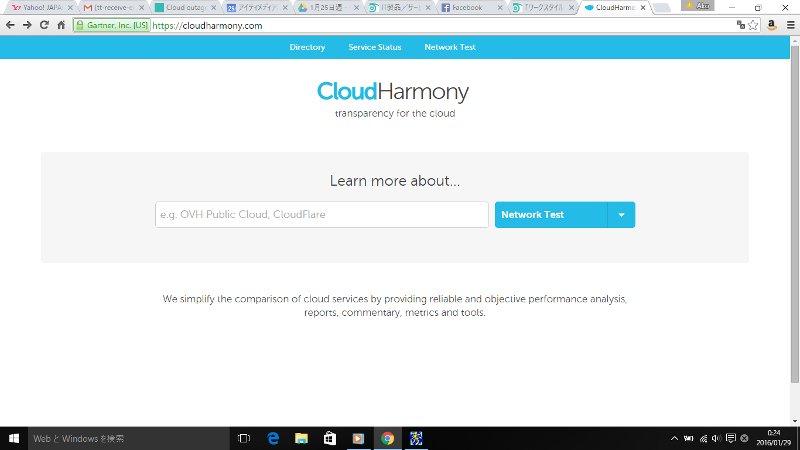The height and width of the screenshot is (450, 800).
Task: Open File Explorer from the taskbar
Action: click(x=302, y=438)
